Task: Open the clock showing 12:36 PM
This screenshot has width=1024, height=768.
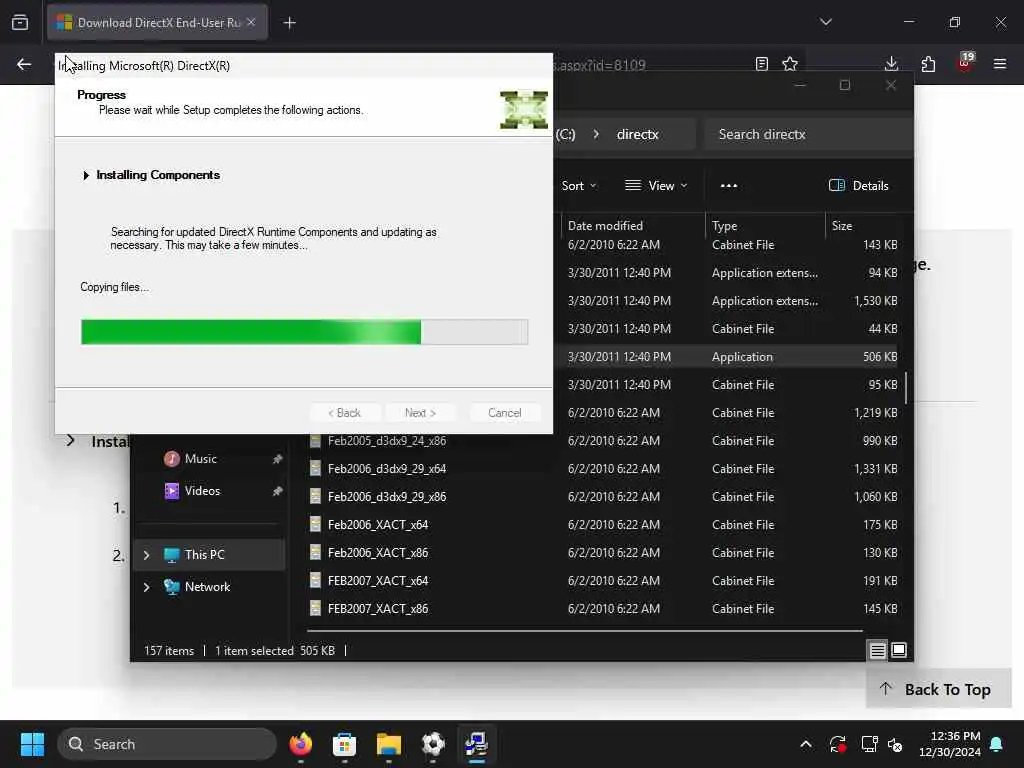Action: 949,744
